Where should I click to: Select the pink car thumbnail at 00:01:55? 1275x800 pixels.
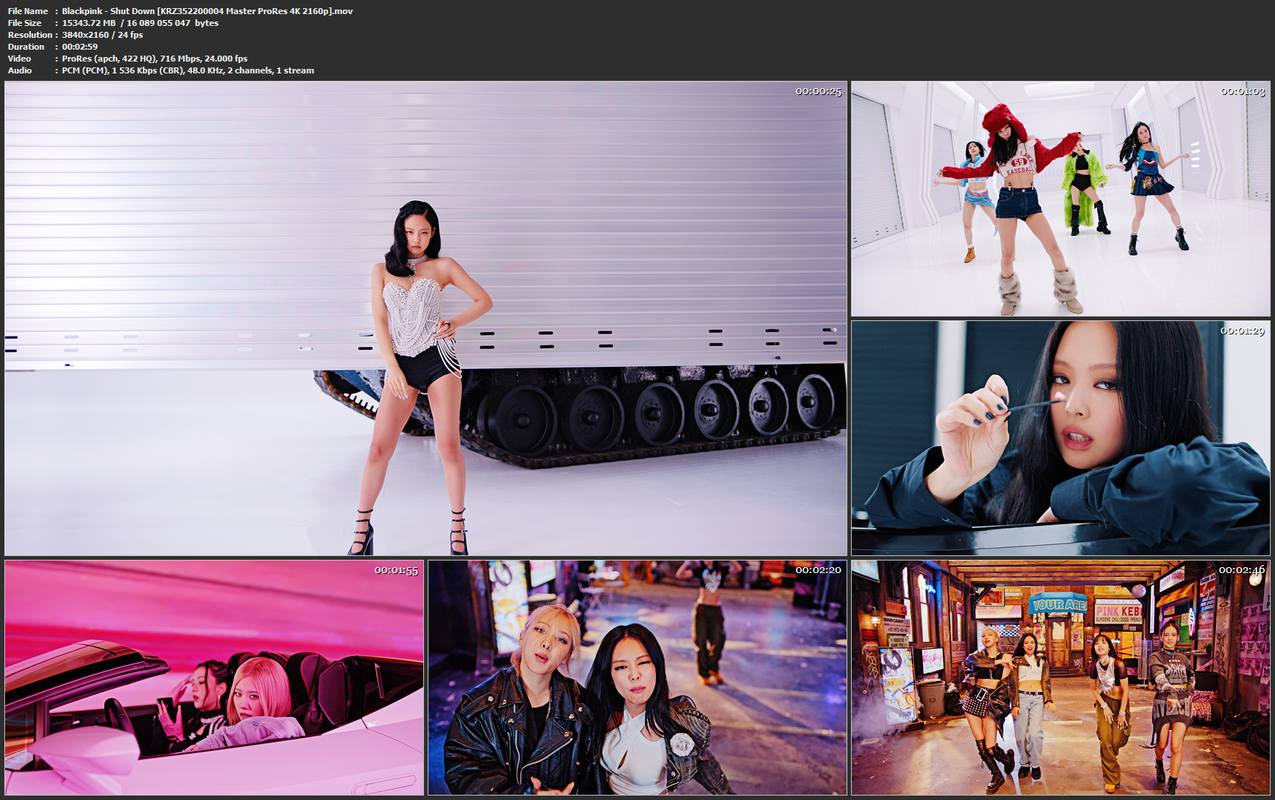(214, 677)
